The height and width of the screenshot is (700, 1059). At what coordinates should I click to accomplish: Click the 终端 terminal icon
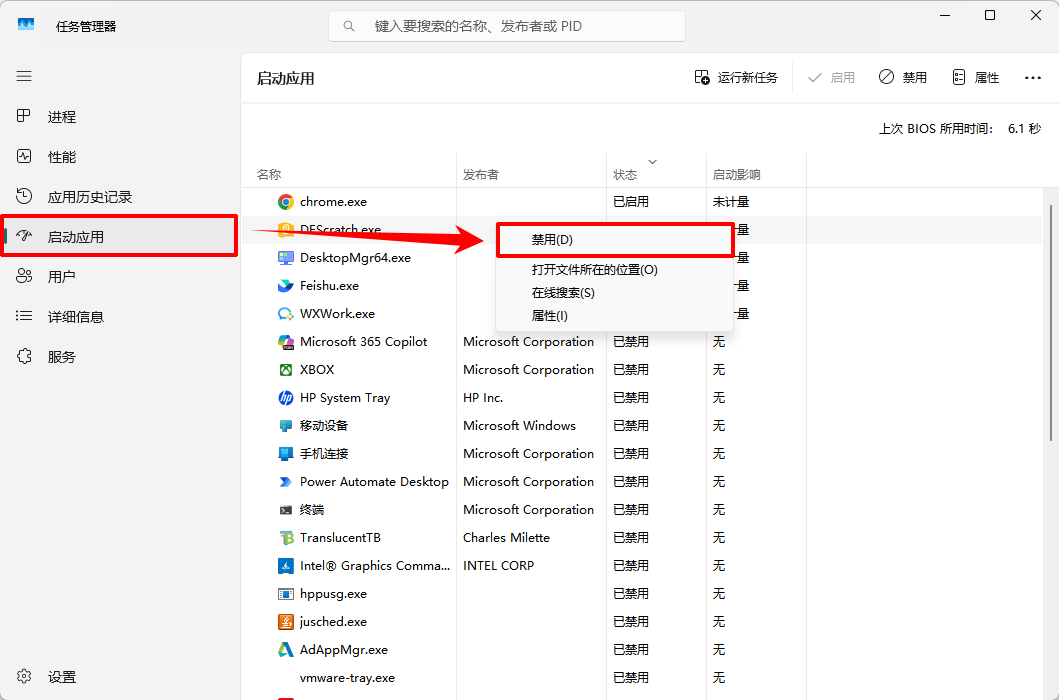pos(286,510)
